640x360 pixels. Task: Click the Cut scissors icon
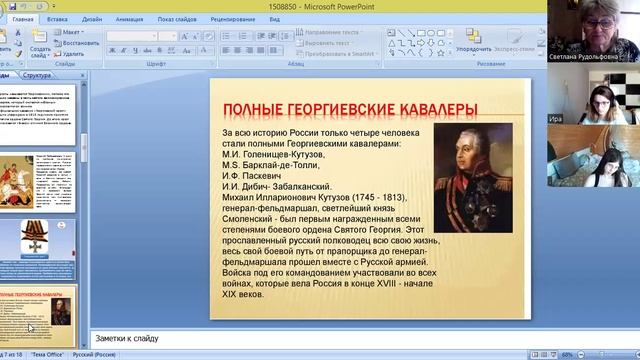(x=18, y=32)
